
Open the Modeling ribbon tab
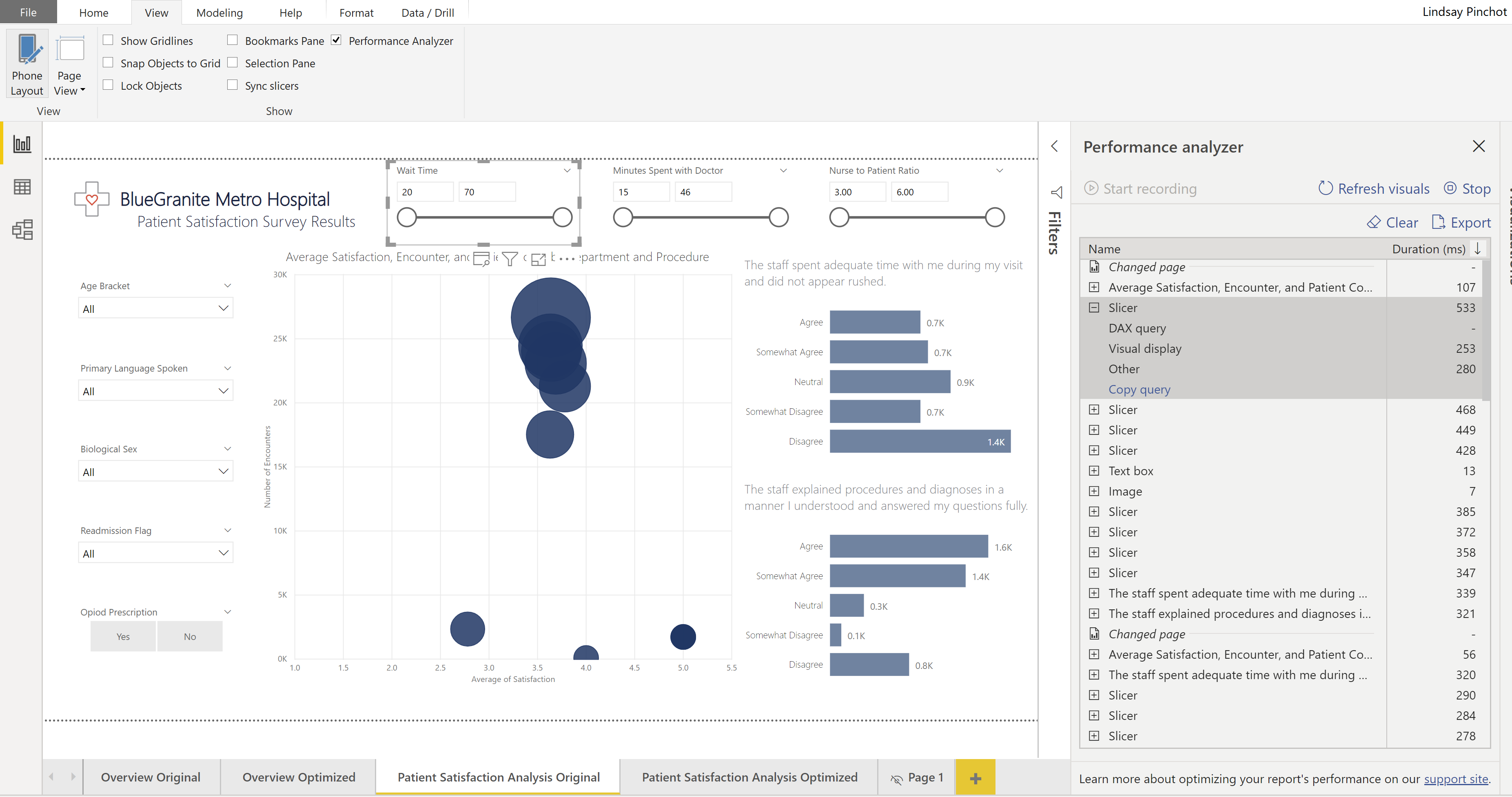219,12
